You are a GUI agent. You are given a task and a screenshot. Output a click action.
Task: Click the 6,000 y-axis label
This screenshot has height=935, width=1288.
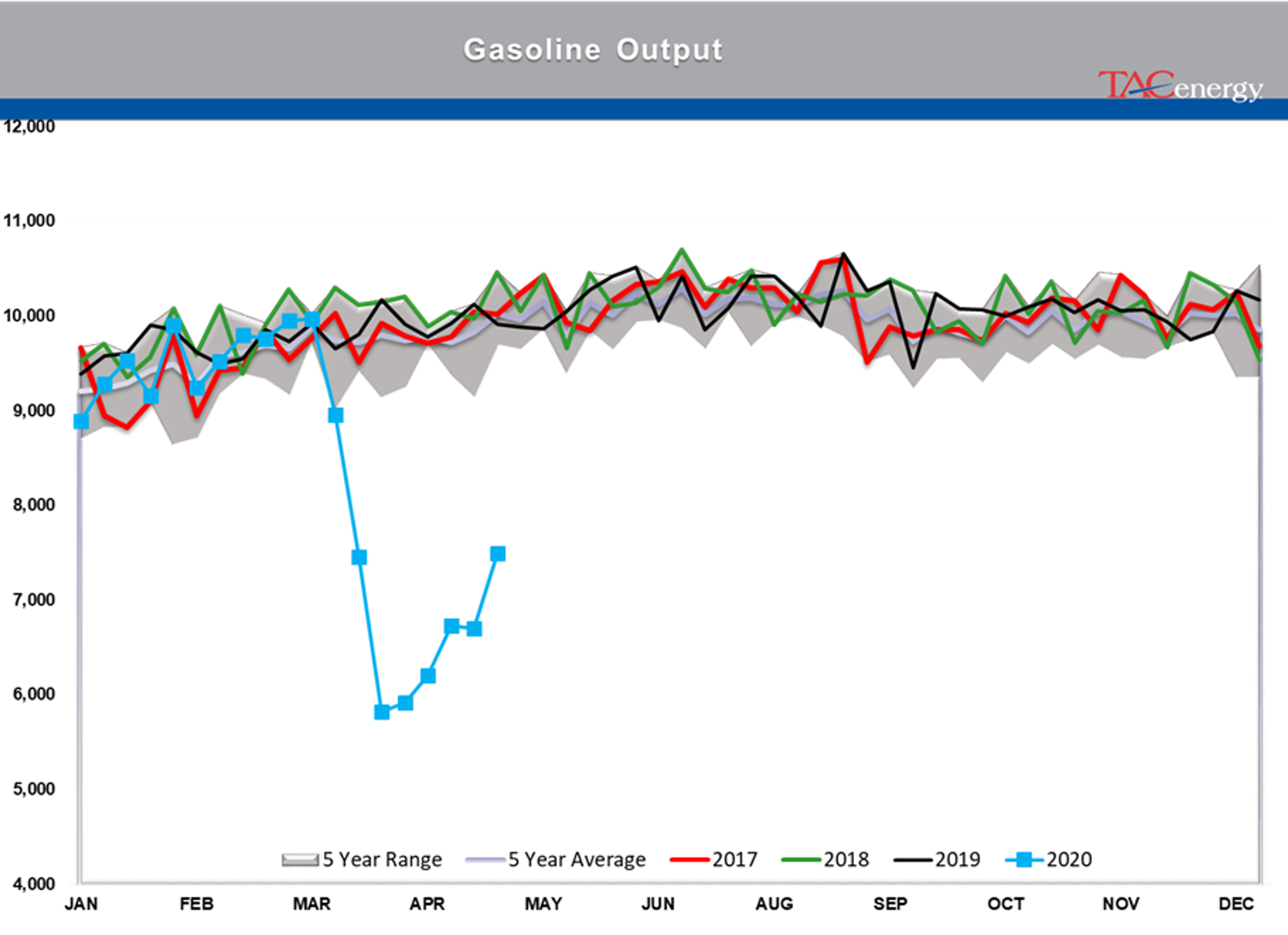pos(34,694)
